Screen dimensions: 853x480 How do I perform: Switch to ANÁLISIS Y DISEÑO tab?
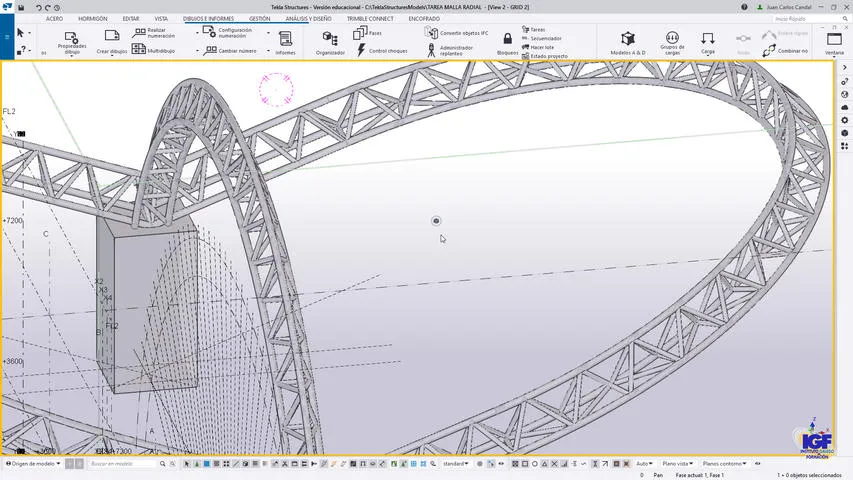pos(308,19)
